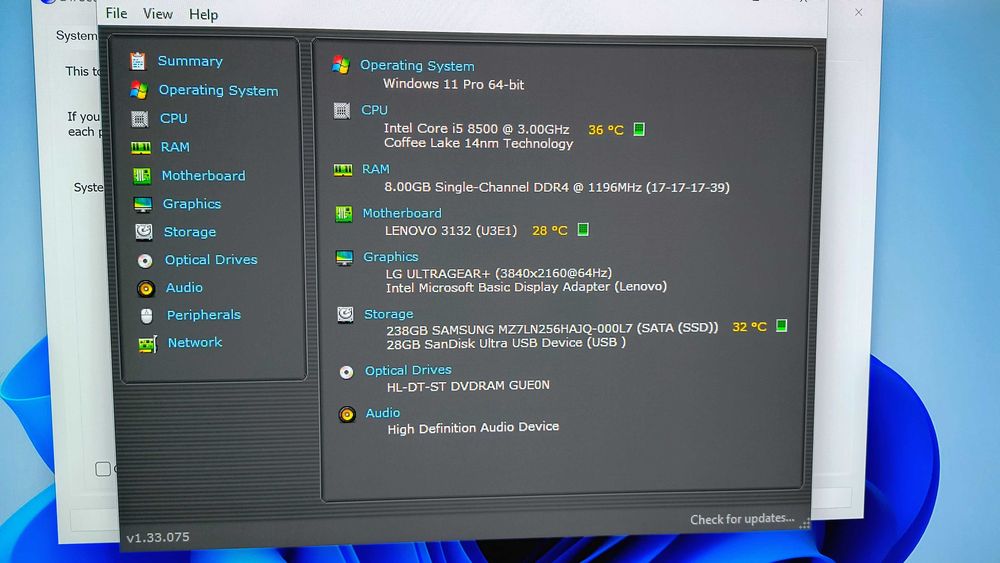The height and width of the screenshot is (563, 1000).
Task: Open Network section from the sidebar
Action: point(195,342)
